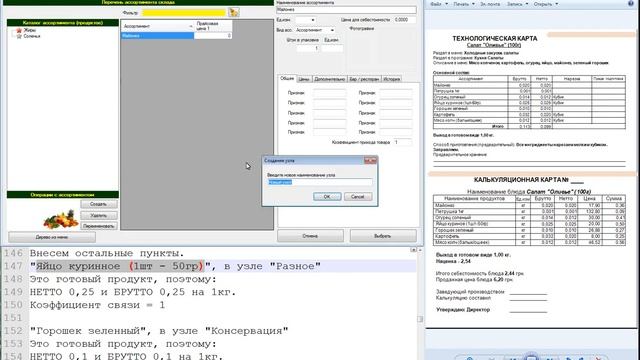Confirm the 'Создание узла' dialog with OK

tap(327, 196)
